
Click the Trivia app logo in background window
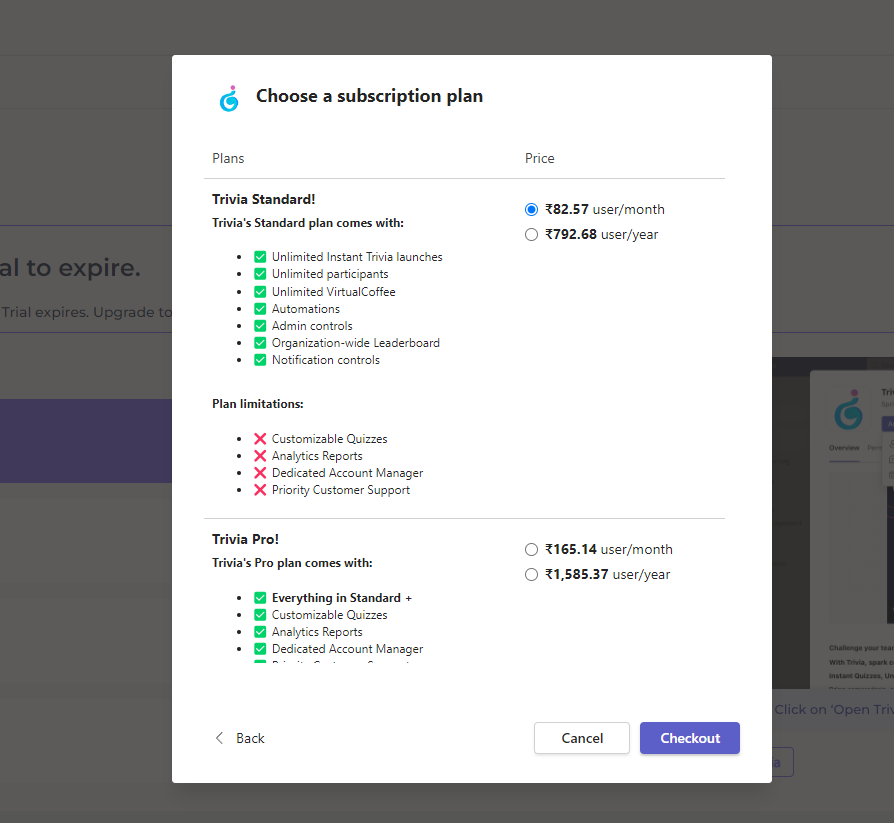coord(848,410)
